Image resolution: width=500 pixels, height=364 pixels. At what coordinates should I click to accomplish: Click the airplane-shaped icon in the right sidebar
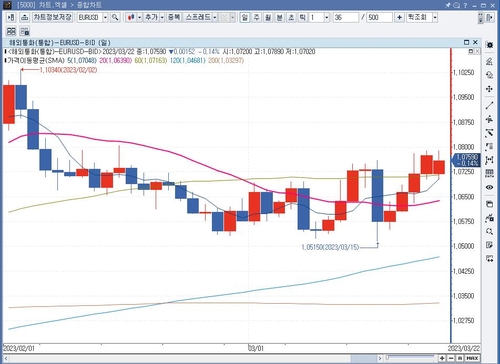coord(489,119)
